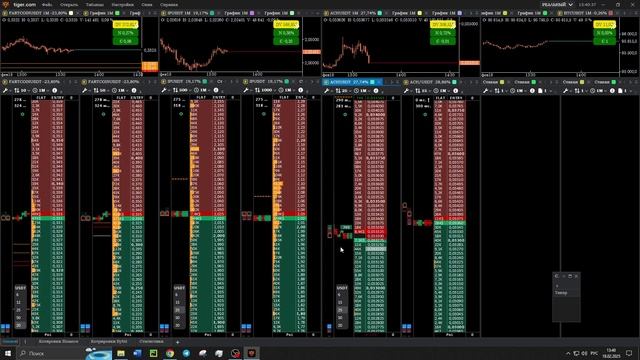Open 1M timeframe dropdown in IPUSDT 500 panel
640x360 pixels.
pyautogui.click(x=202, y=91)
